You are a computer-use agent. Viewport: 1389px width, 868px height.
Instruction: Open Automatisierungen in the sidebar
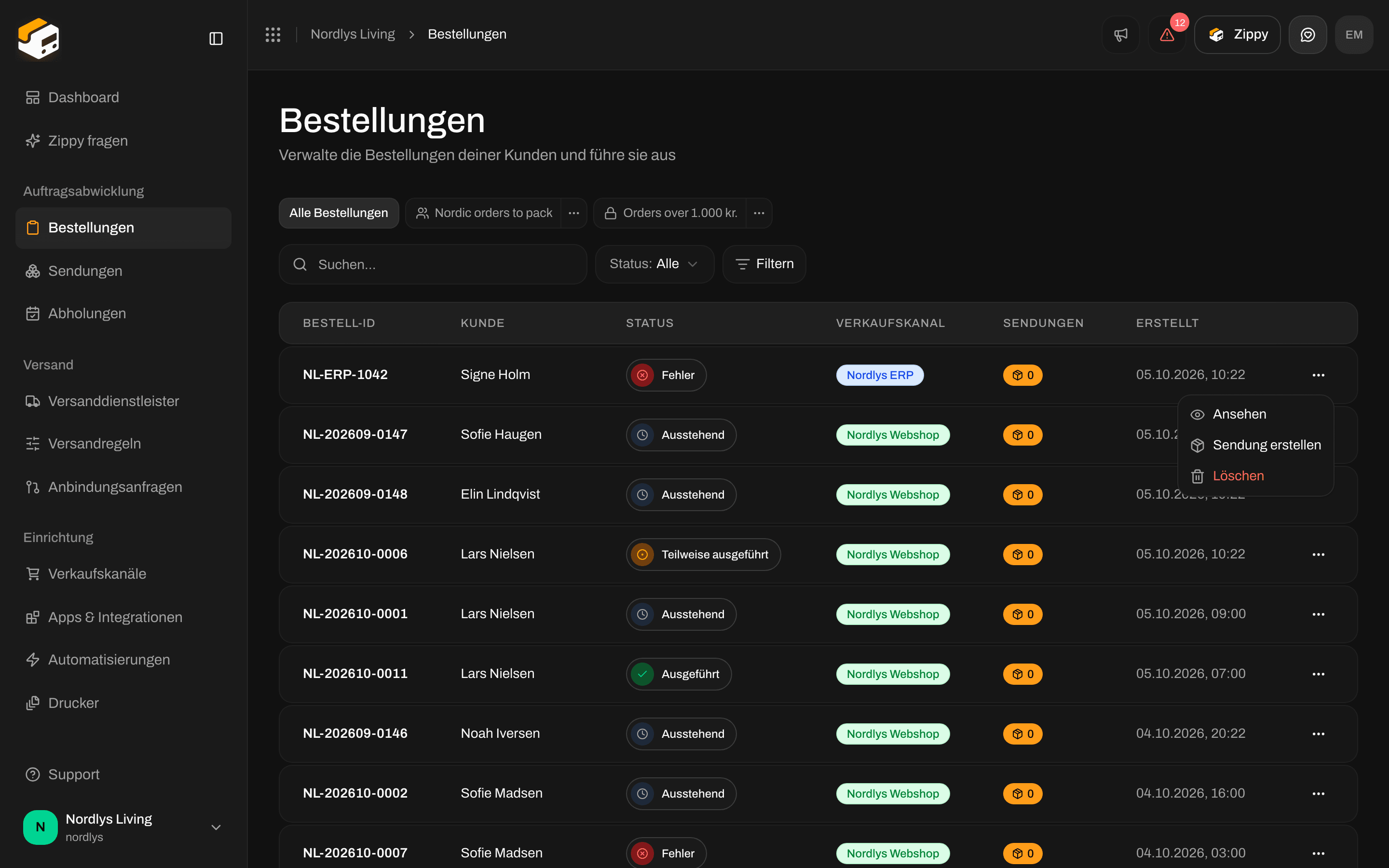pyautogui.click(x=123, y=660)
